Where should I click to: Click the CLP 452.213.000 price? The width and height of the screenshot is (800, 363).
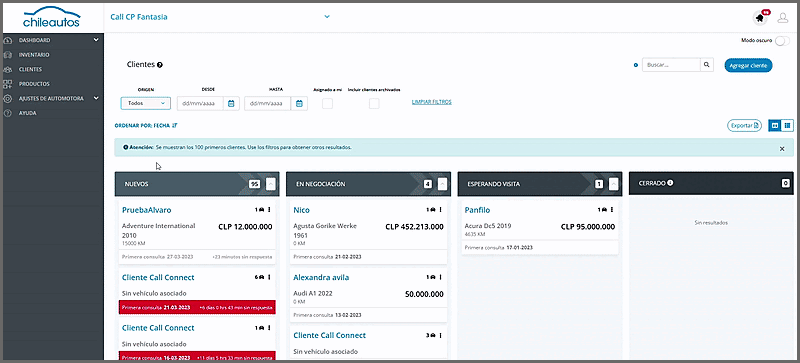(414, 227)
